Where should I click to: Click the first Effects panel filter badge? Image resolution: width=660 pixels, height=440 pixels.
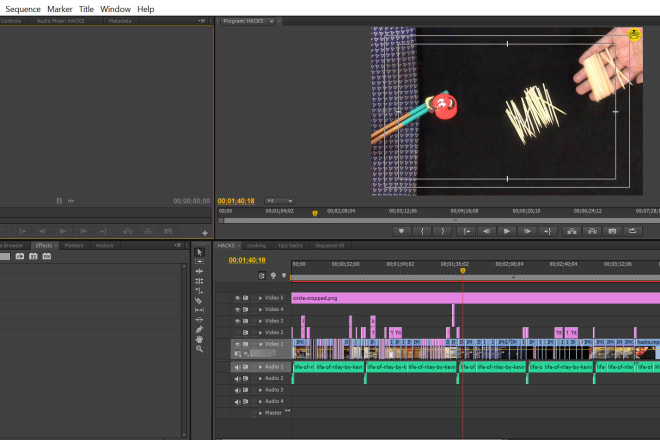tap(20, 256)
